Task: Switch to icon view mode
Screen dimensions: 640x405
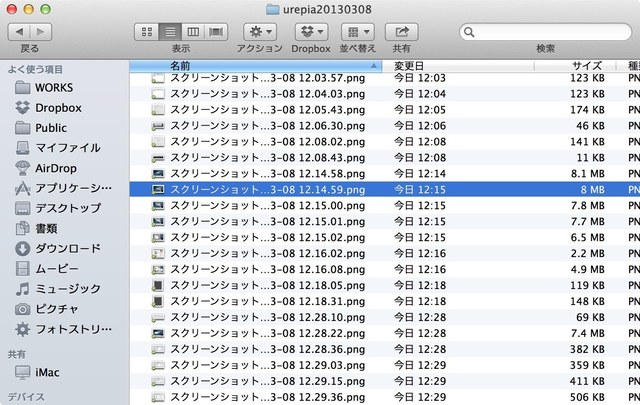Action: pos(146,32)
